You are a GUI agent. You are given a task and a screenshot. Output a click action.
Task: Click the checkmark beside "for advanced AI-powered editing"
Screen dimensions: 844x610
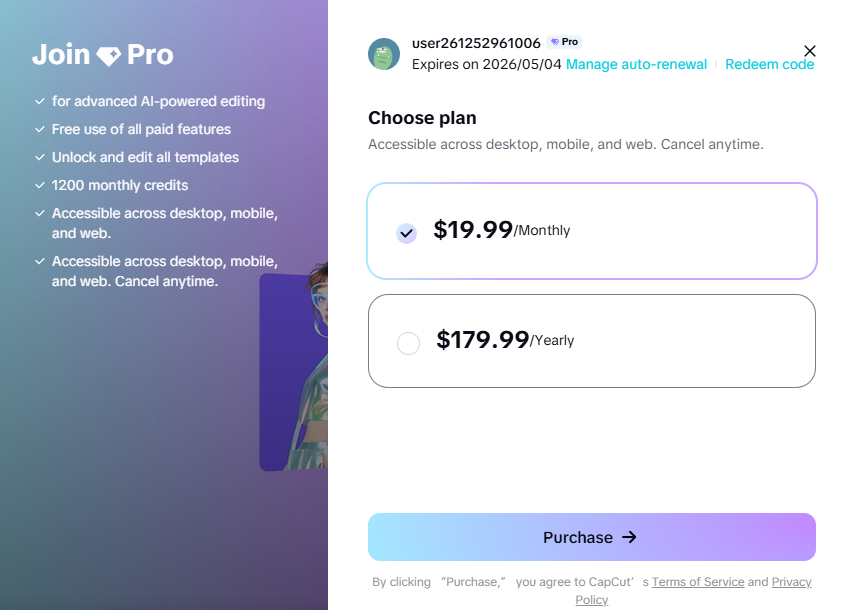pos(40,101)
